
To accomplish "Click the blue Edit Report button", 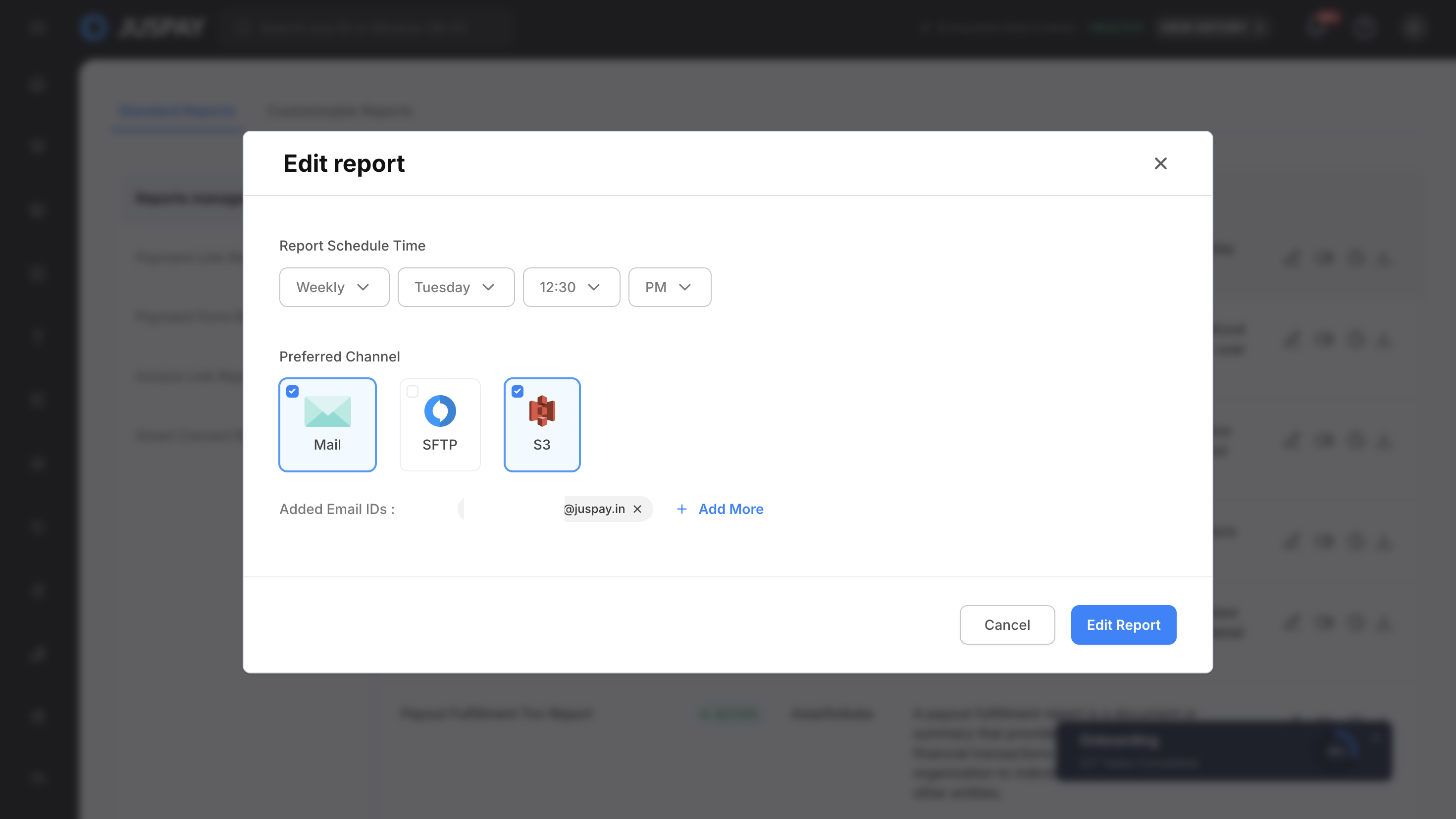I will 1123,624.
